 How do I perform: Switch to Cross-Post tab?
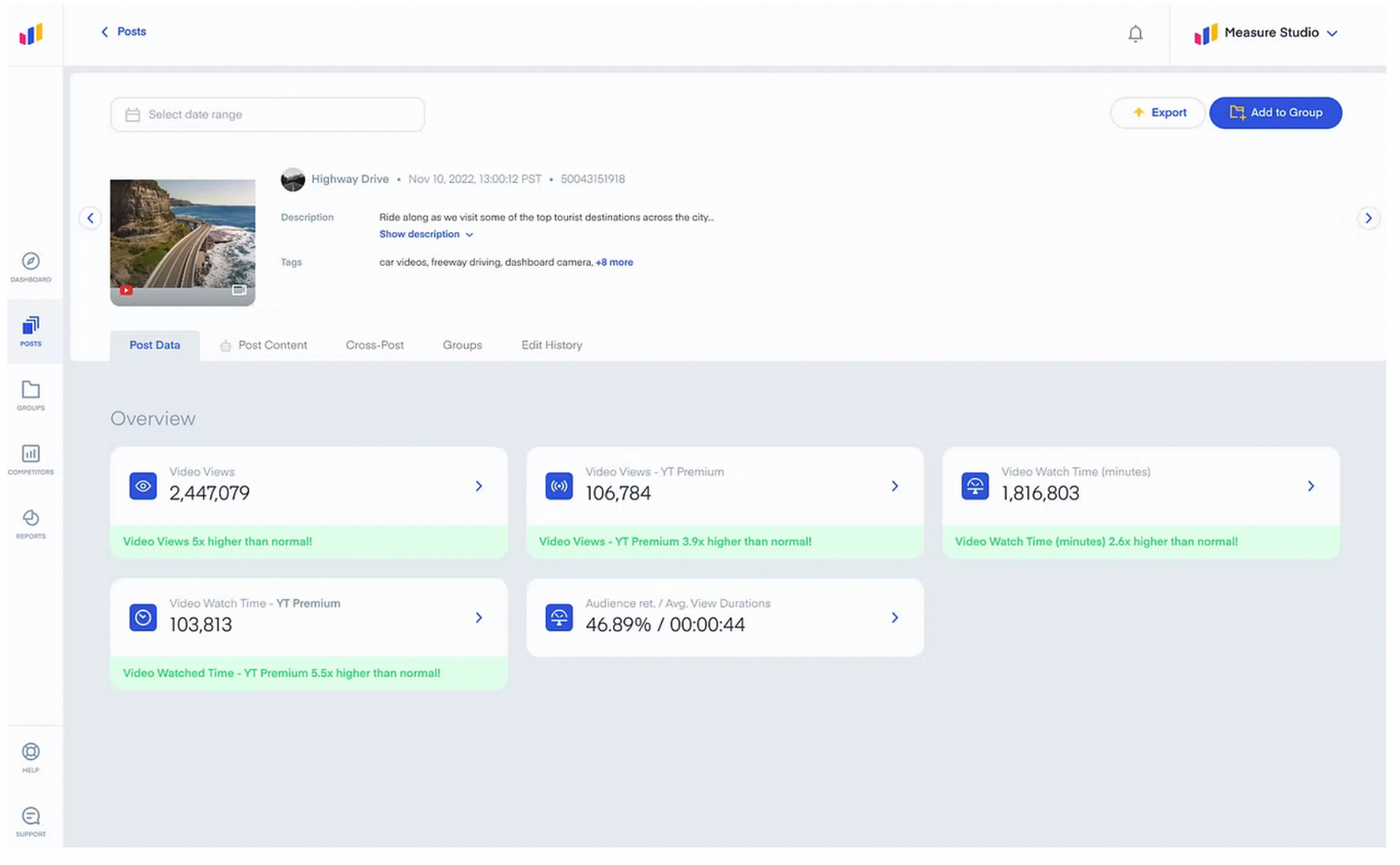click(x=375, y=345)
